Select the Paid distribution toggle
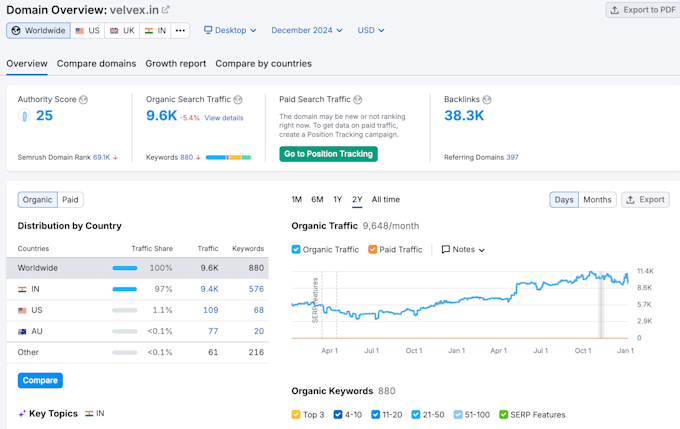Screen dimensions: 680x429 [70, 200]
